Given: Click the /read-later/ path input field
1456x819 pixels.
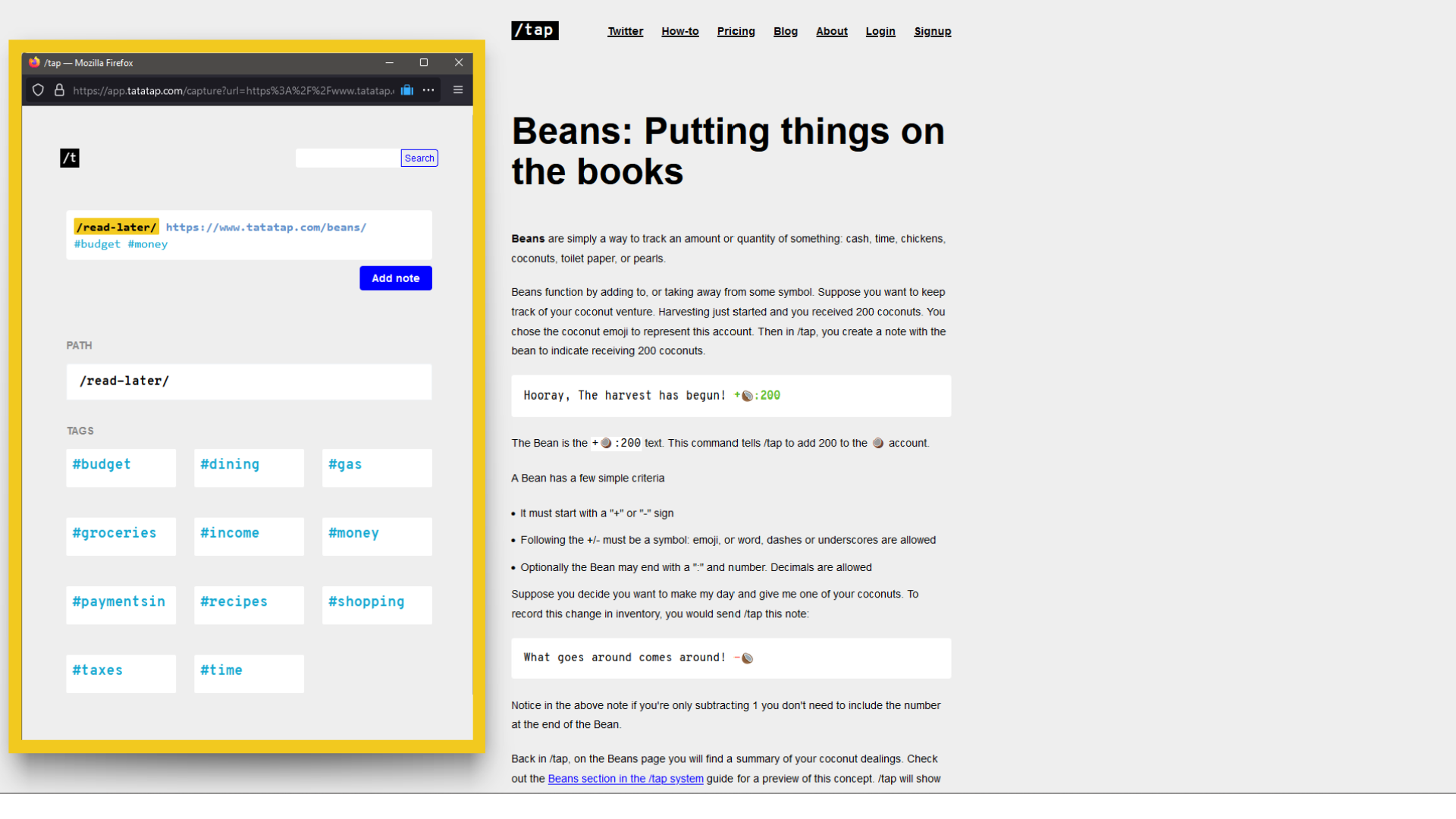Looking at the screenshot, I should click(249, 381).
